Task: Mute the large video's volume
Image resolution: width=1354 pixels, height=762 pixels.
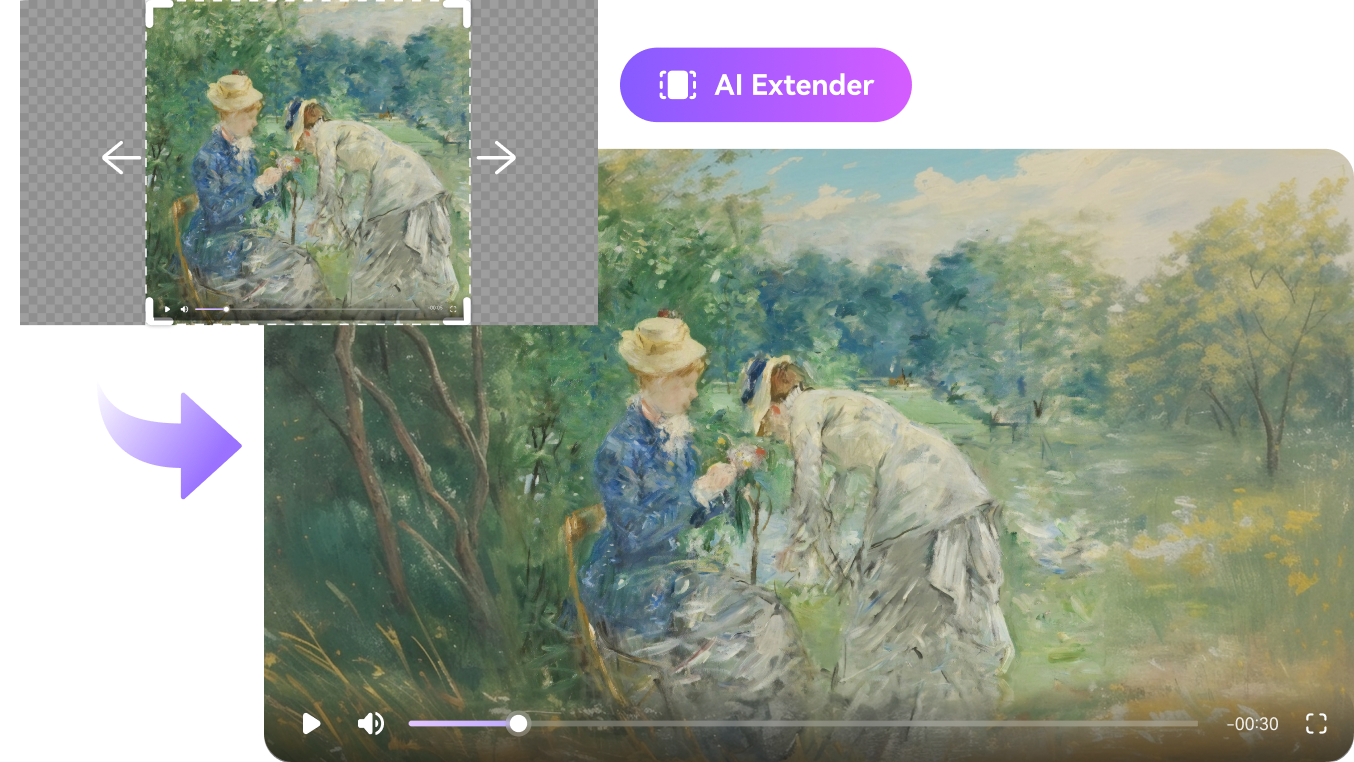Action: click(x=371, y=723)
